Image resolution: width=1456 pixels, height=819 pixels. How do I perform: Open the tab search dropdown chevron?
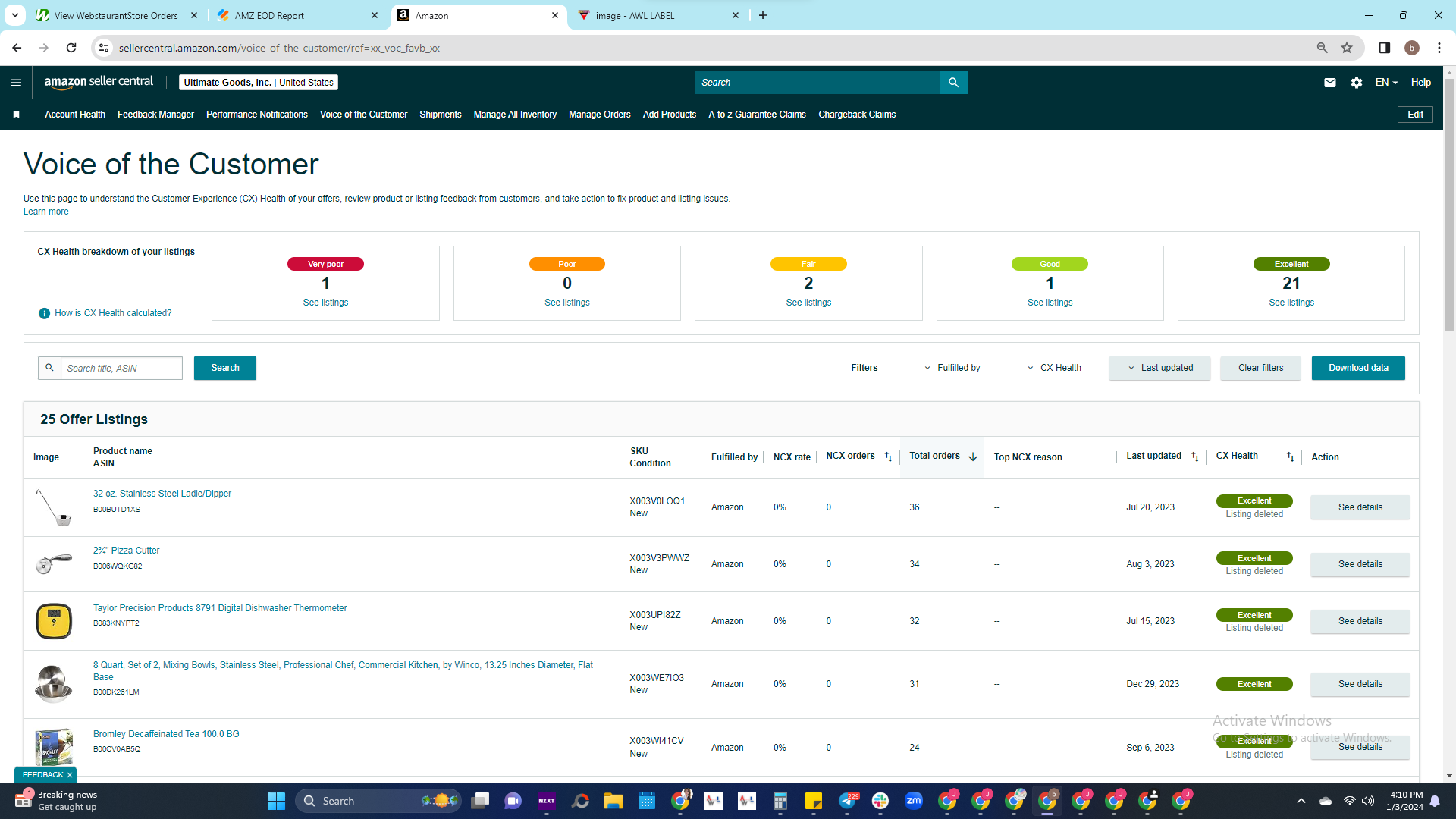[x=15, y=15]
